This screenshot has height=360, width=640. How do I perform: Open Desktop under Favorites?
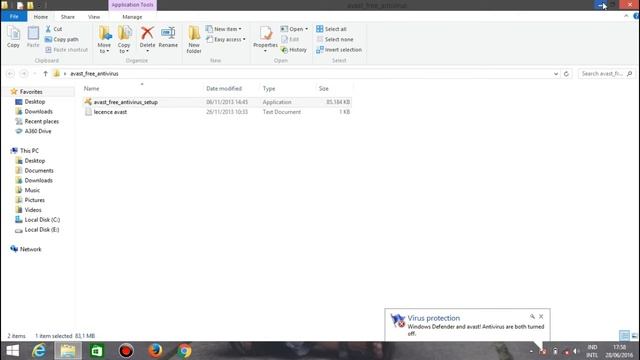35,101
